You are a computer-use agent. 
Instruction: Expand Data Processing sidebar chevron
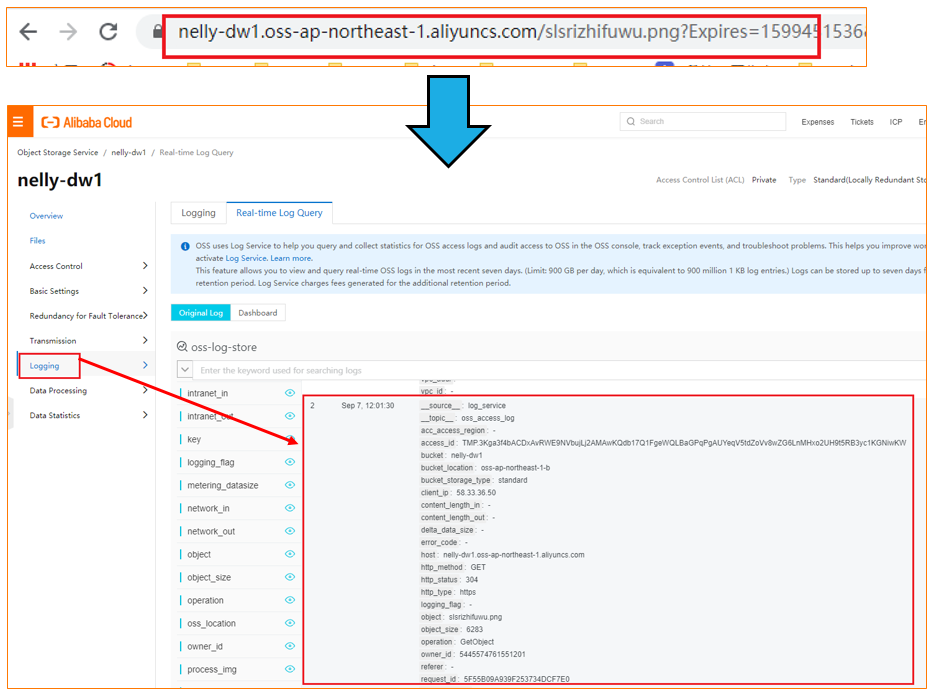point(145,390)
